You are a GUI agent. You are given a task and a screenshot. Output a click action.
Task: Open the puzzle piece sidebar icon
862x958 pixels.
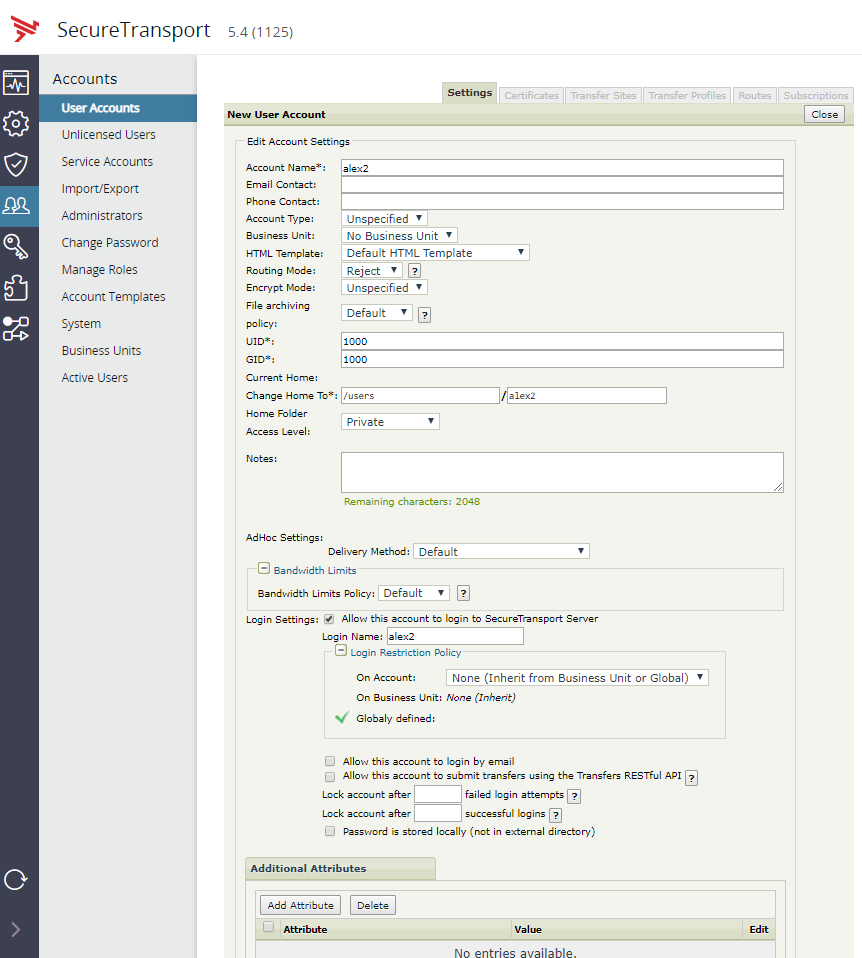(x=16, y=288)
